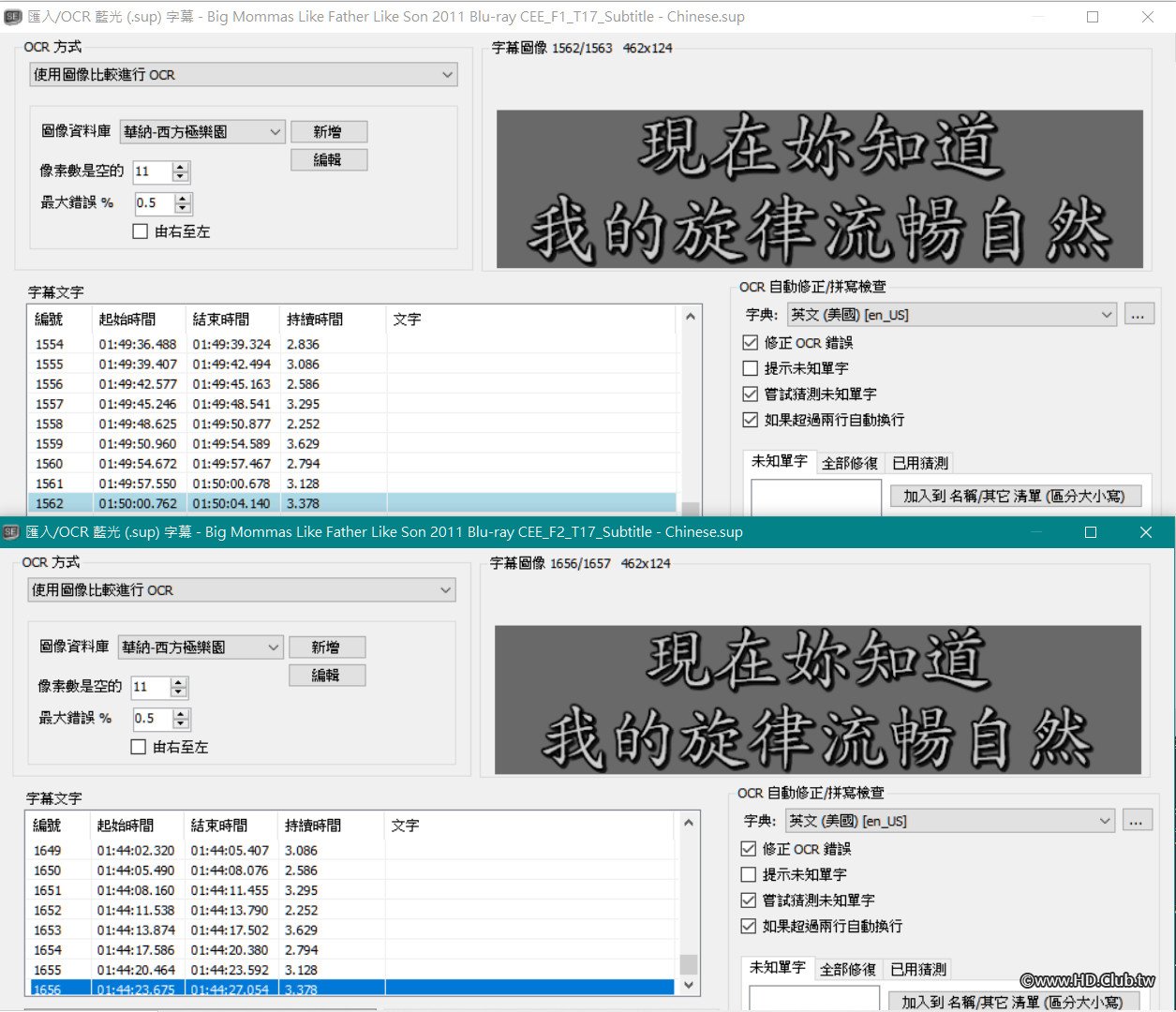
Task: Select 未知單字 tab in lower window
Action: pos(778,968)
